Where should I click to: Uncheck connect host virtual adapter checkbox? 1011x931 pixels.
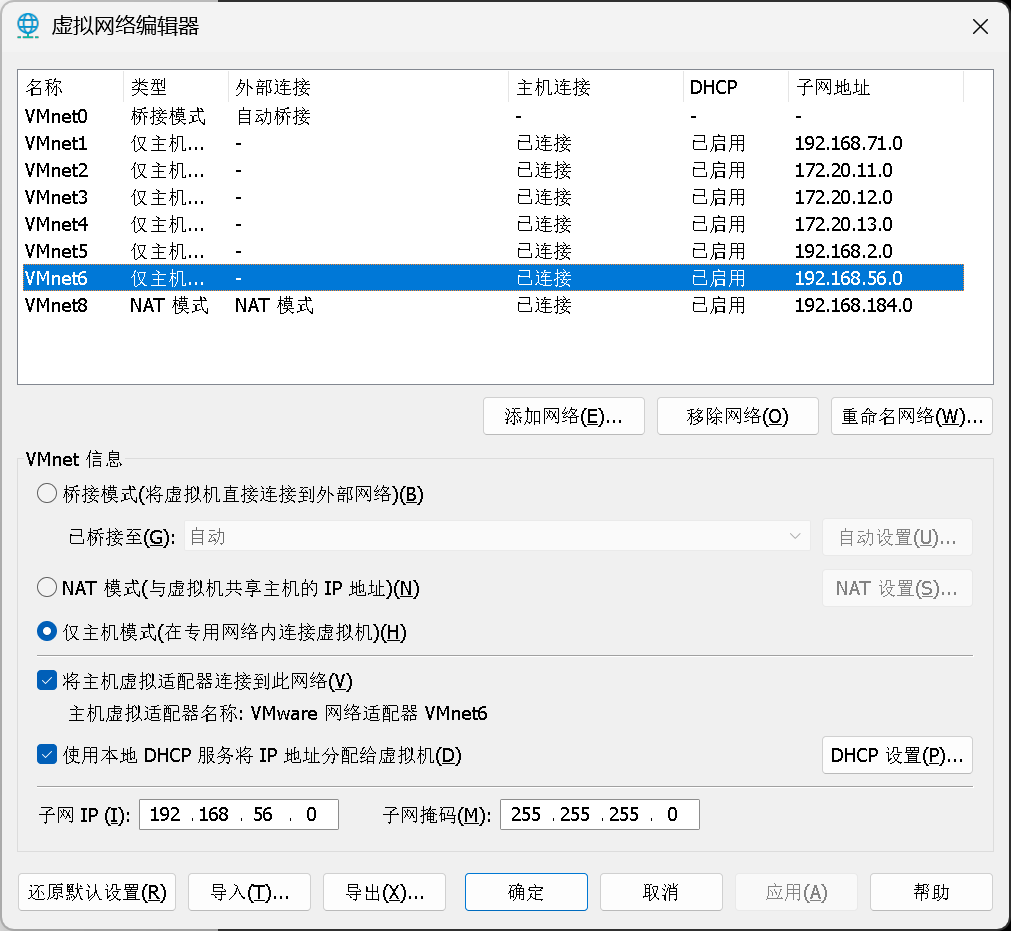click(x=47, y=681)
